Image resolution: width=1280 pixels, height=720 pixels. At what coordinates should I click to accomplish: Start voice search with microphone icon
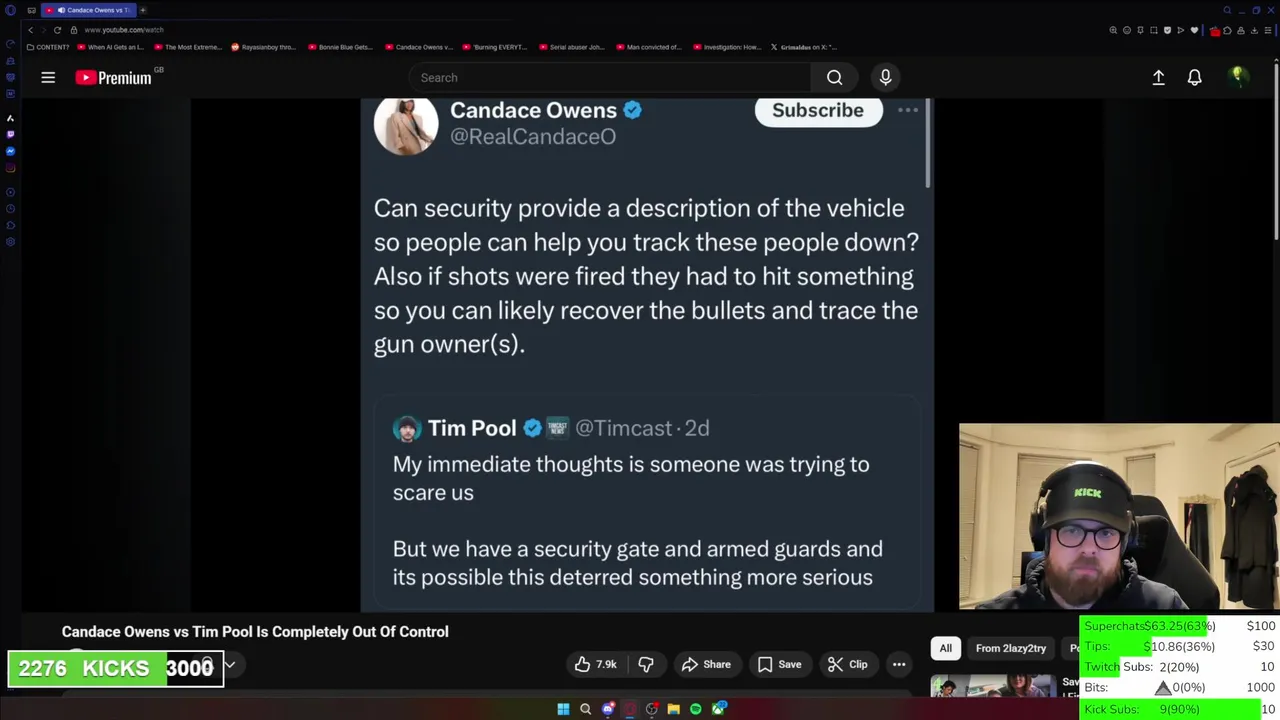click(885, 77)
